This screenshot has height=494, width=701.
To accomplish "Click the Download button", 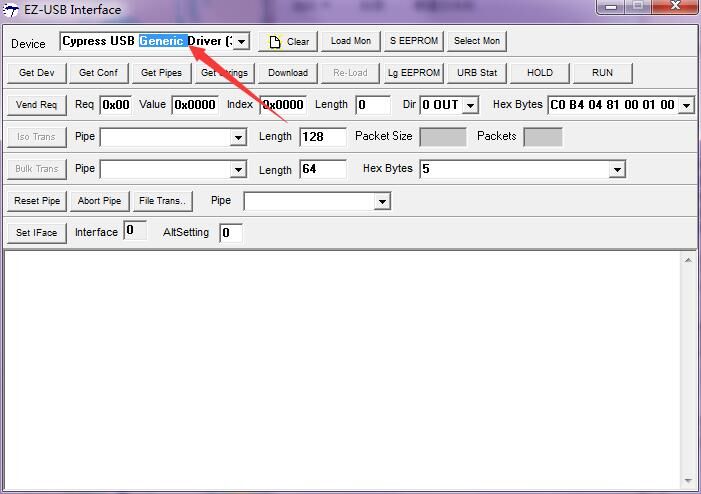I will point(288,73).
